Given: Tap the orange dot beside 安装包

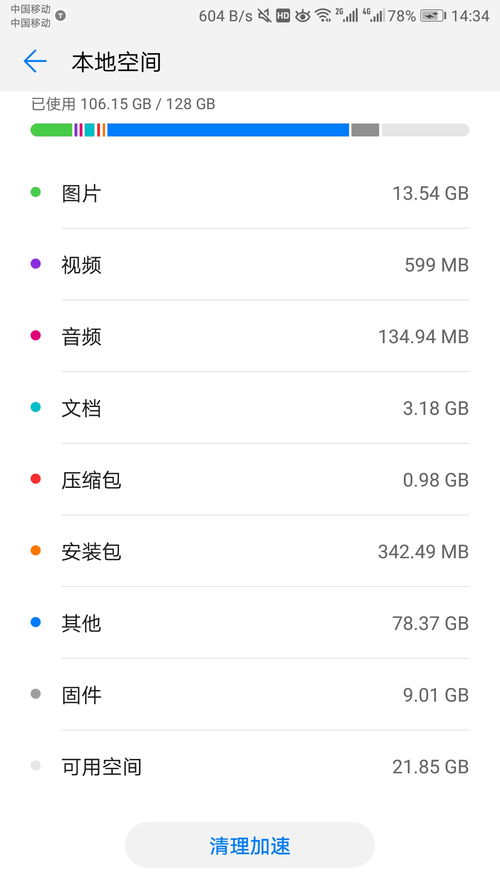Looking at the screenshot, I should tap(36, 550).
